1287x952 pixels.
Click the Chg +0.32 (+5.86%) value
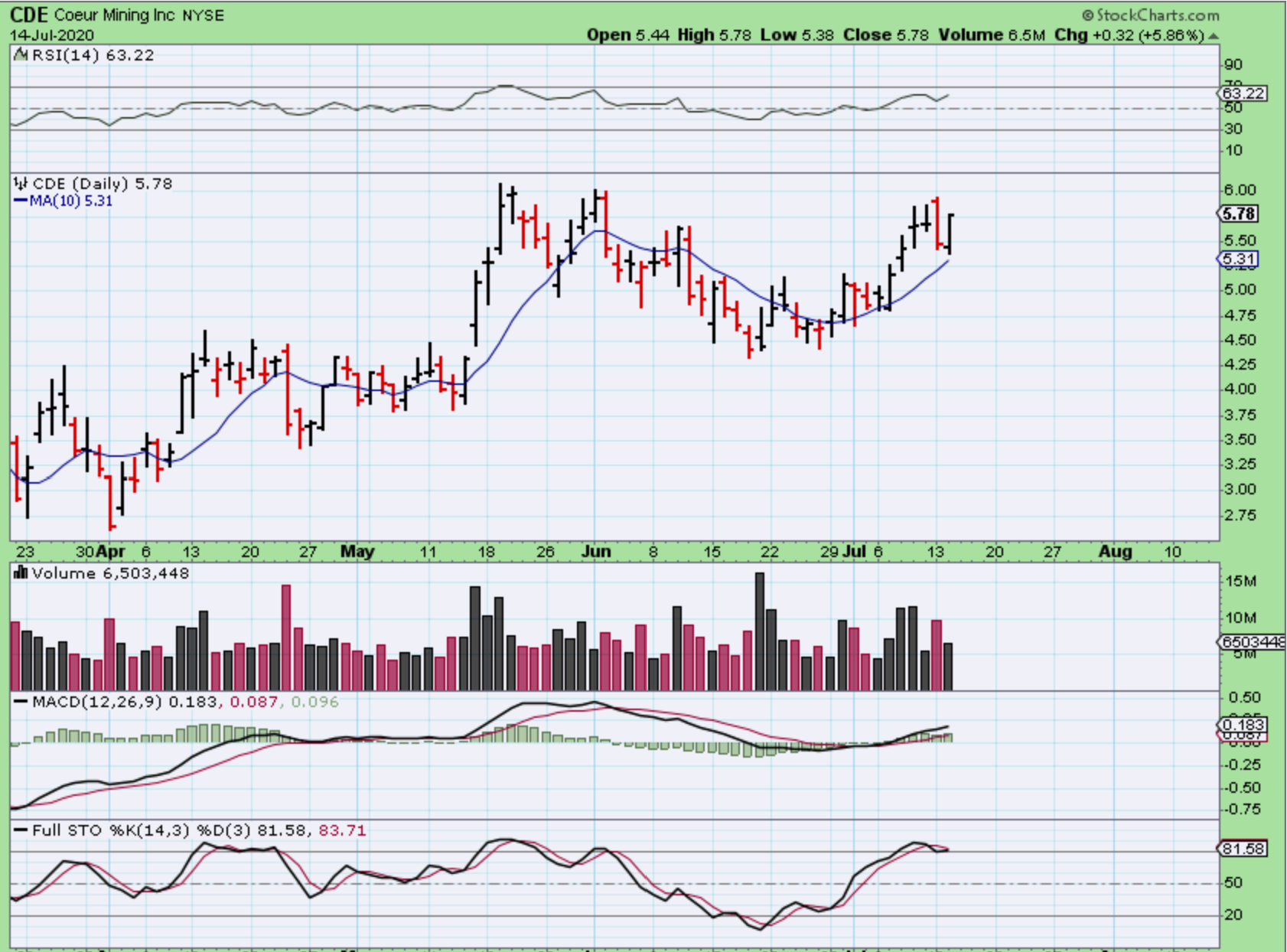1129,35
